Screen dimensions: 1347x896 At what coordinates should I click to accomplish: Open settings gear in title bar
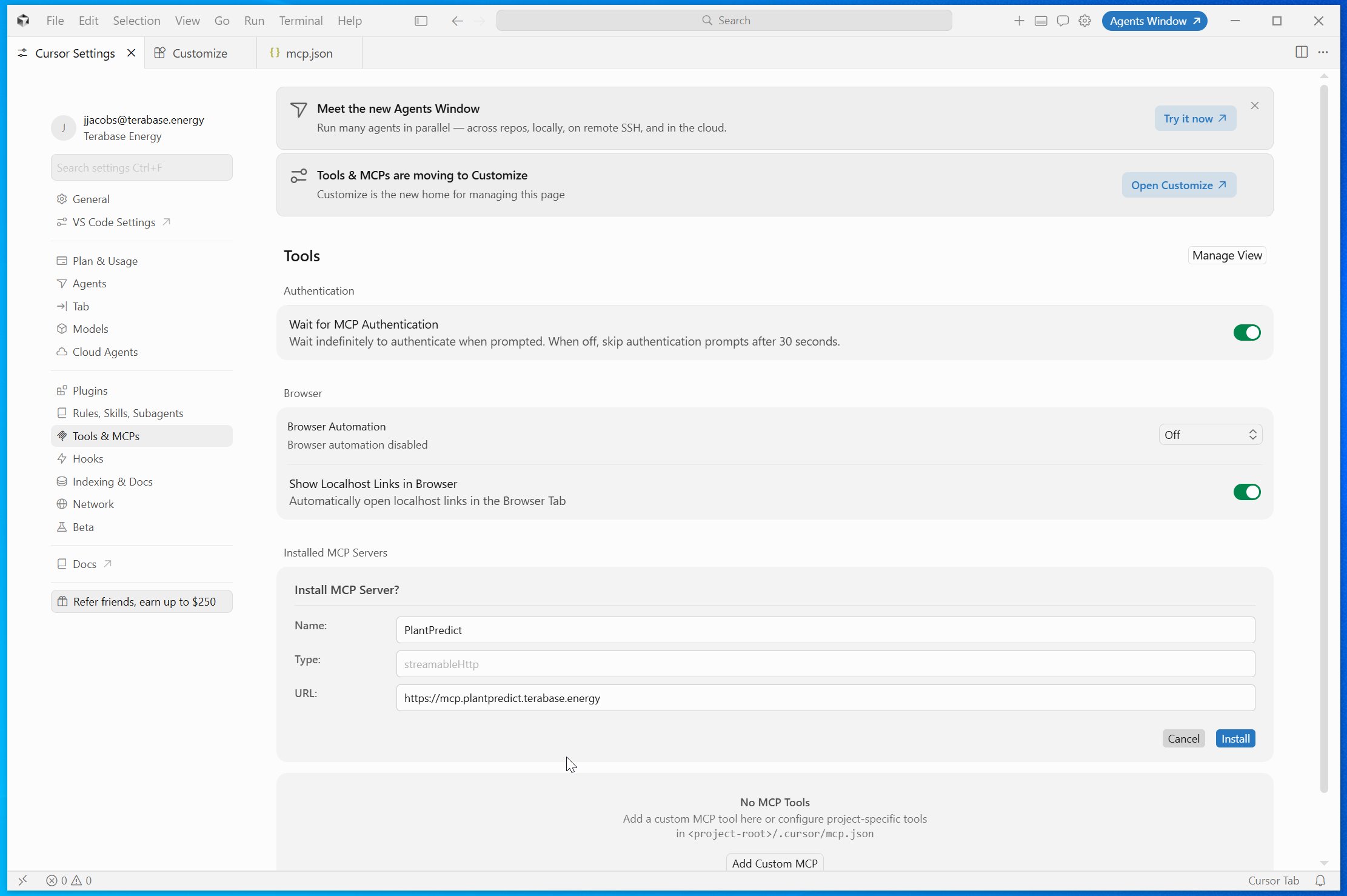(1085, 21)
